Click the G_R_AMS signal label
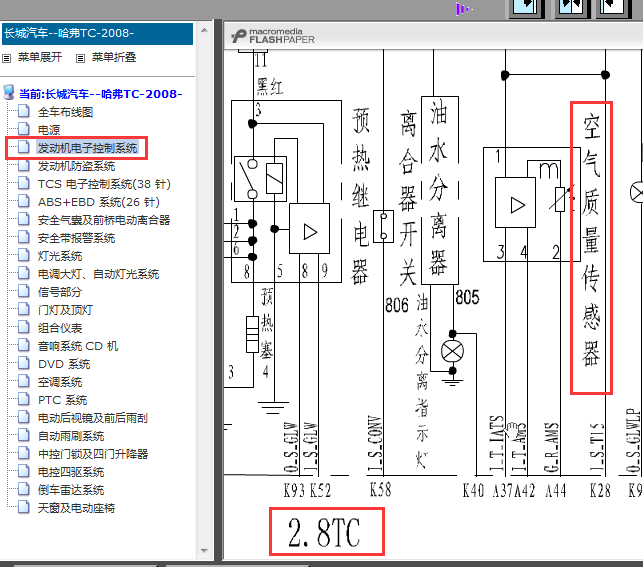Viewport: 643px width, 567px height. tap(552, 448)
